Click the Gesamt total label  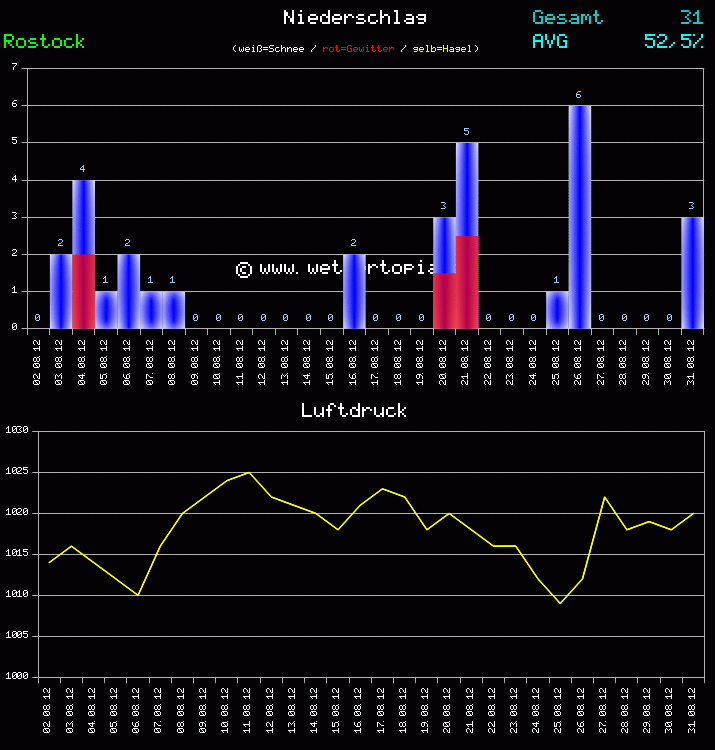pos(567,17)
